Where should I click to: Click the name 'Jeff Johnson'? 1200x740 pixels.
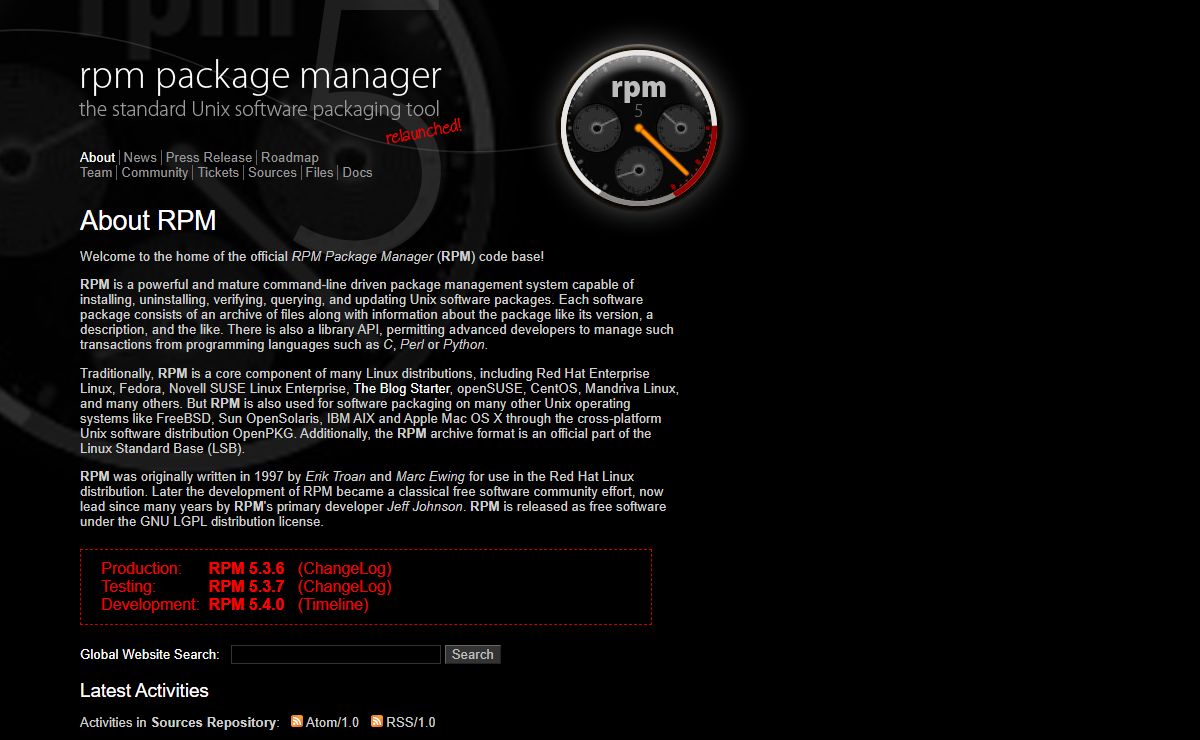[425, 507]
